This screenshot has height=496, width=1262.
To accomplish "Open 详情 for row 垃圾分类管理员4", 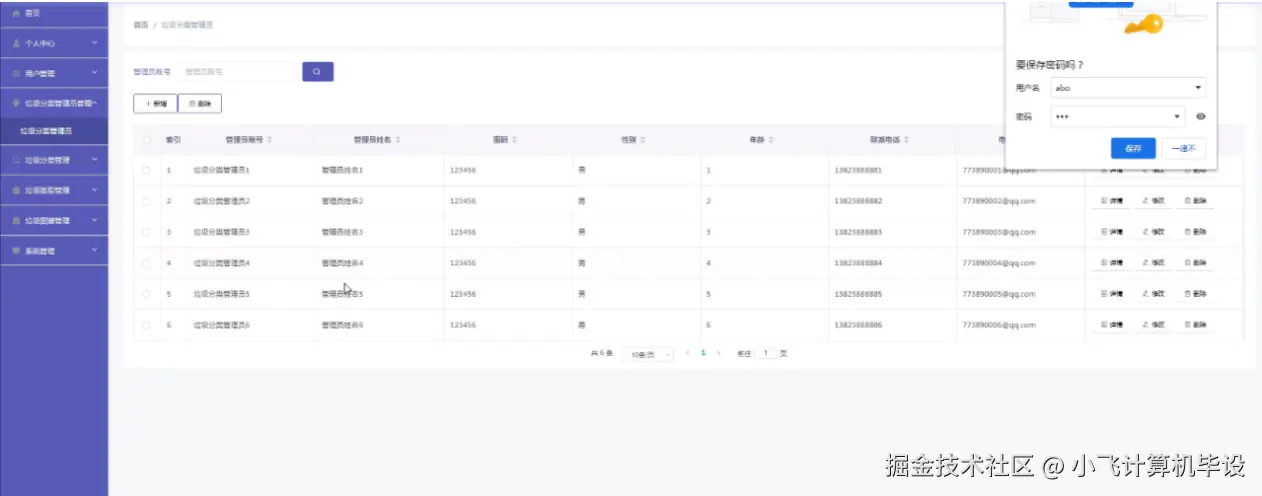I will [x=1111, y=263].
